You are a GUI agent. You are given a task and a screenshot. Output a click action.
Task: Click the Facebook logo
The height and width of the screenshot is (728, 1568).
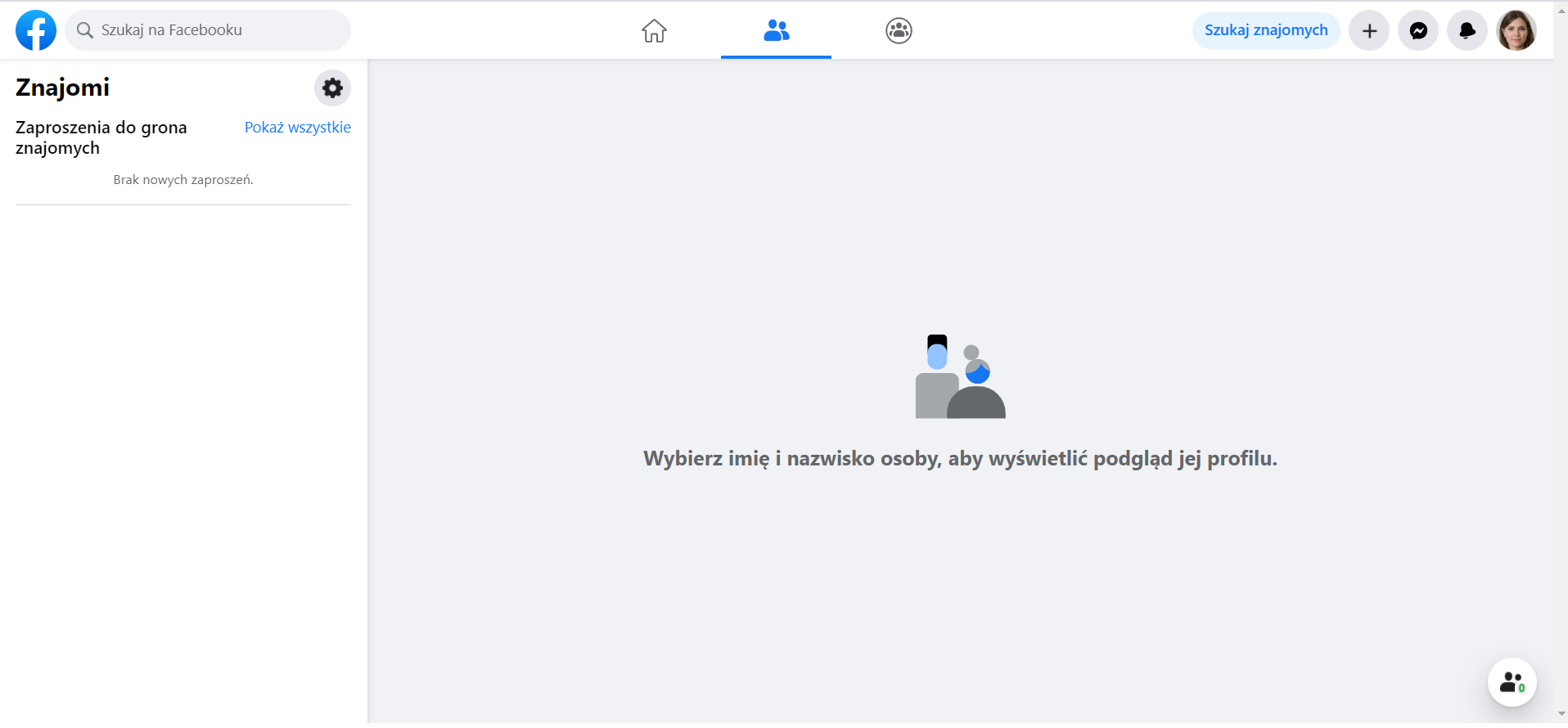tap(36, 30)
